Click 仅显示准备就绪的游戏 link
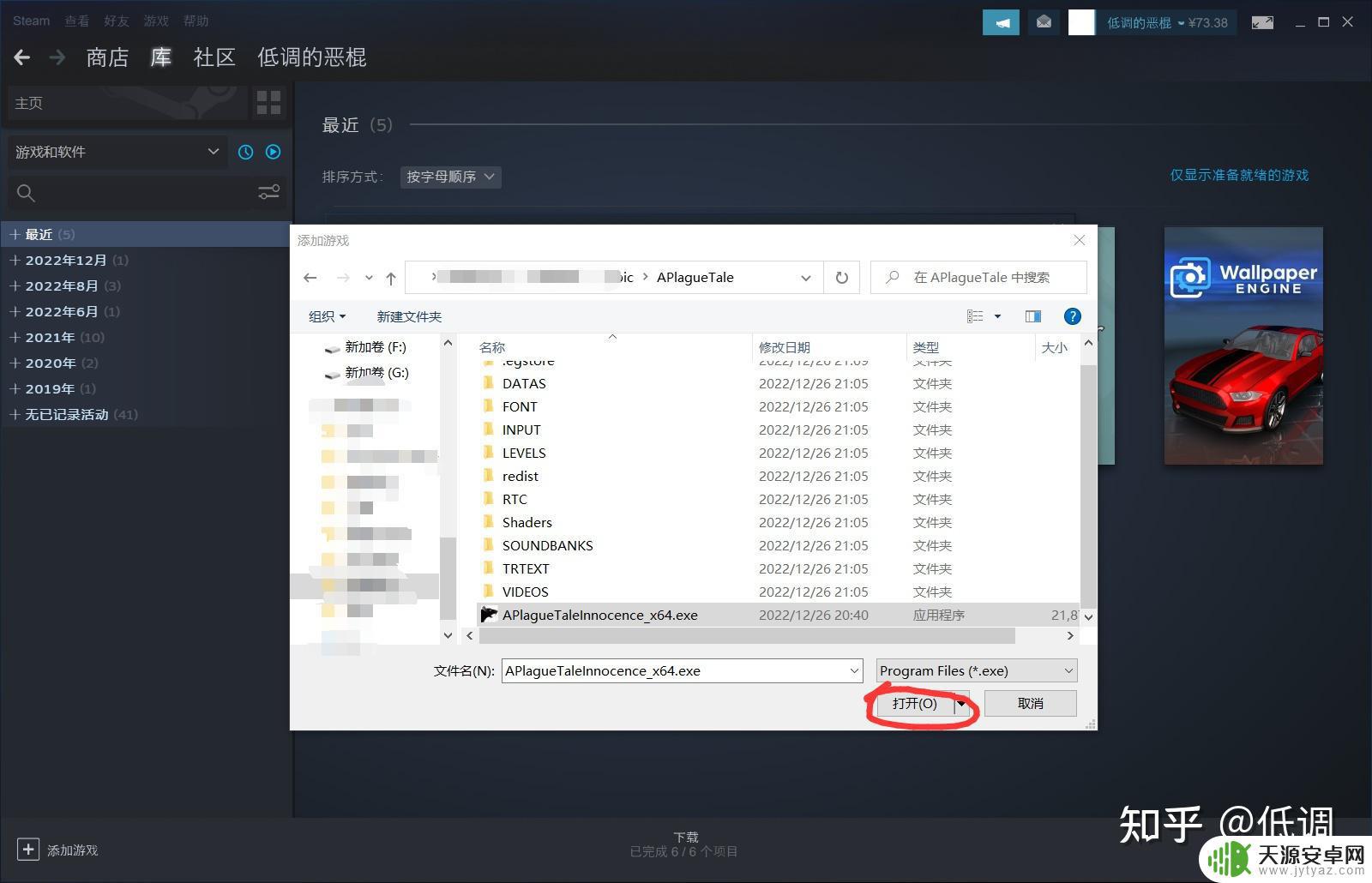1372x883 pixels. point(1239,175)
